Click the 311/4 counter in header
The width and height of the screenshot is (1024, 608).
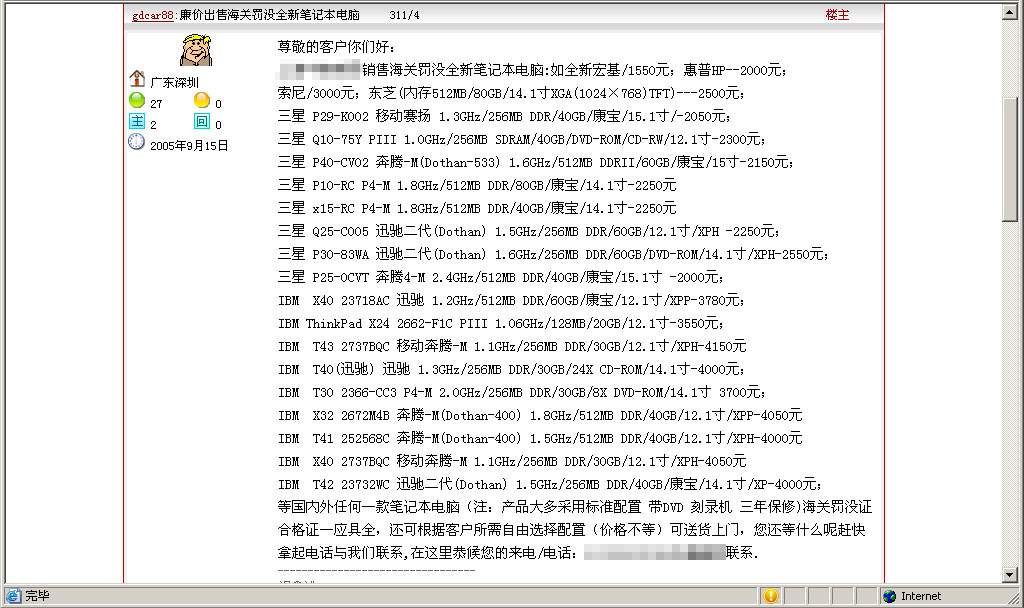(404, 15)
